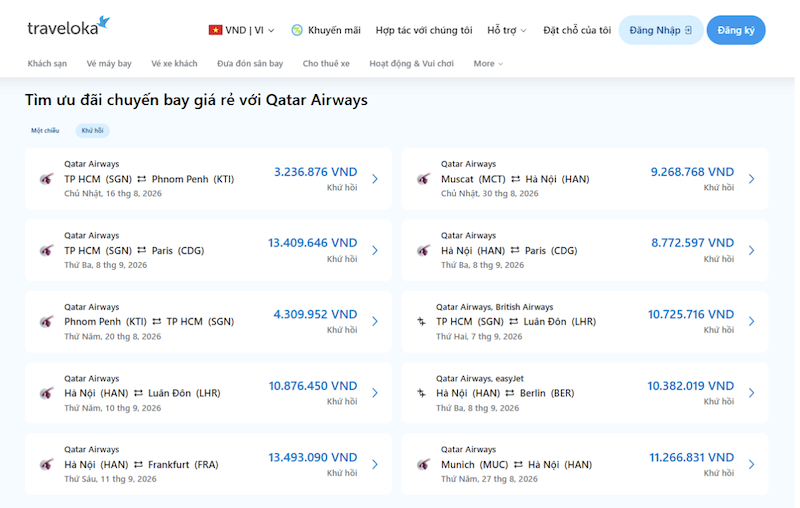Click Qatar Airways logo on TP HCM–Phnom Penh card
The image size is (800, 508).
point(46,179)
